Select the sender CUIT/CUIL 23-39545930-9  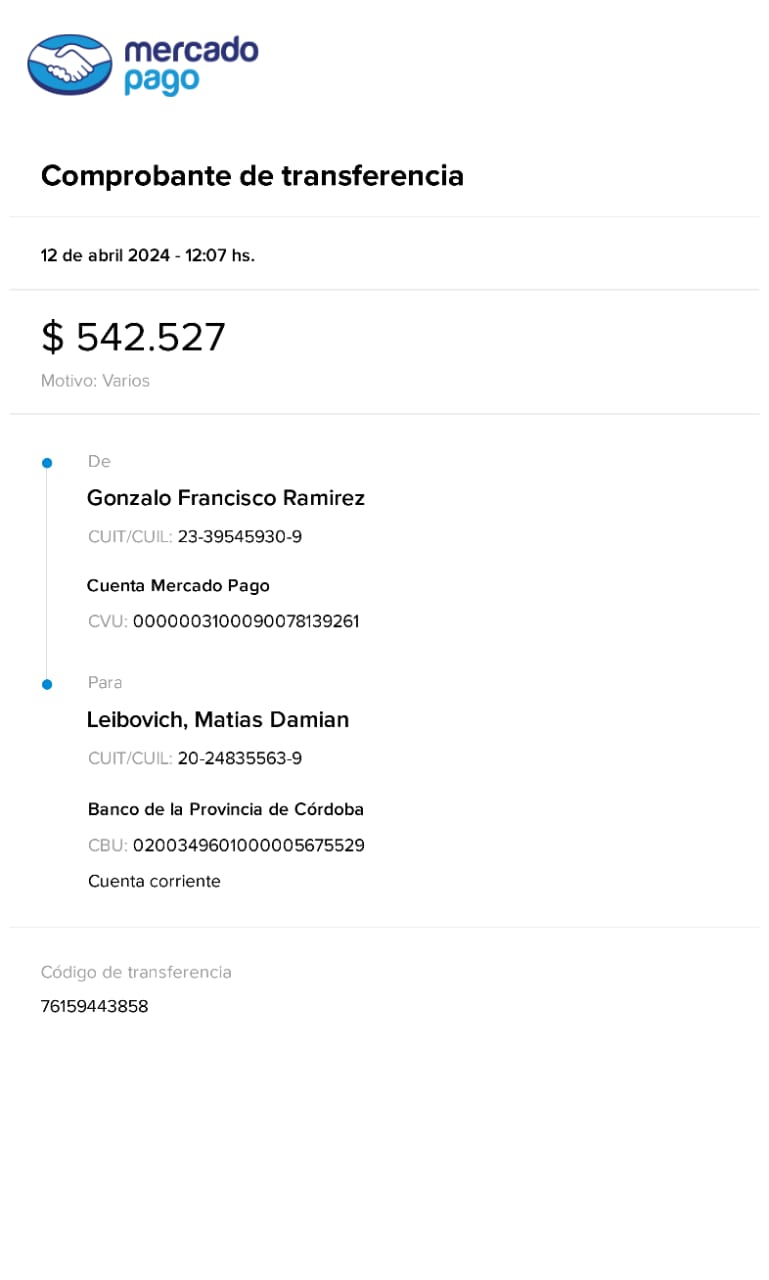point(239,537)
